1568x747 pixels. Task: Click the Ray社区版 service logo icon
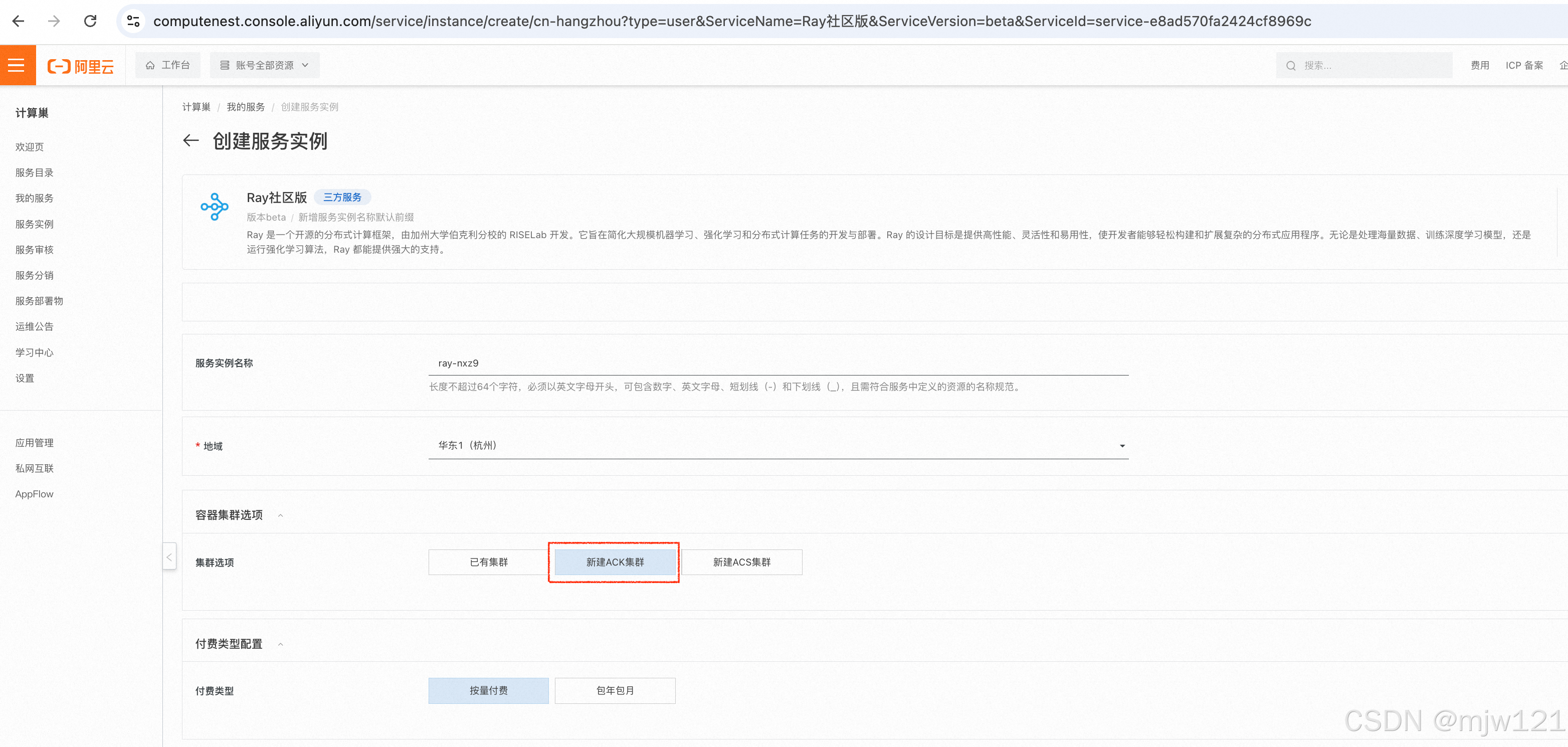pyautogui.click(x=214, y=207)
